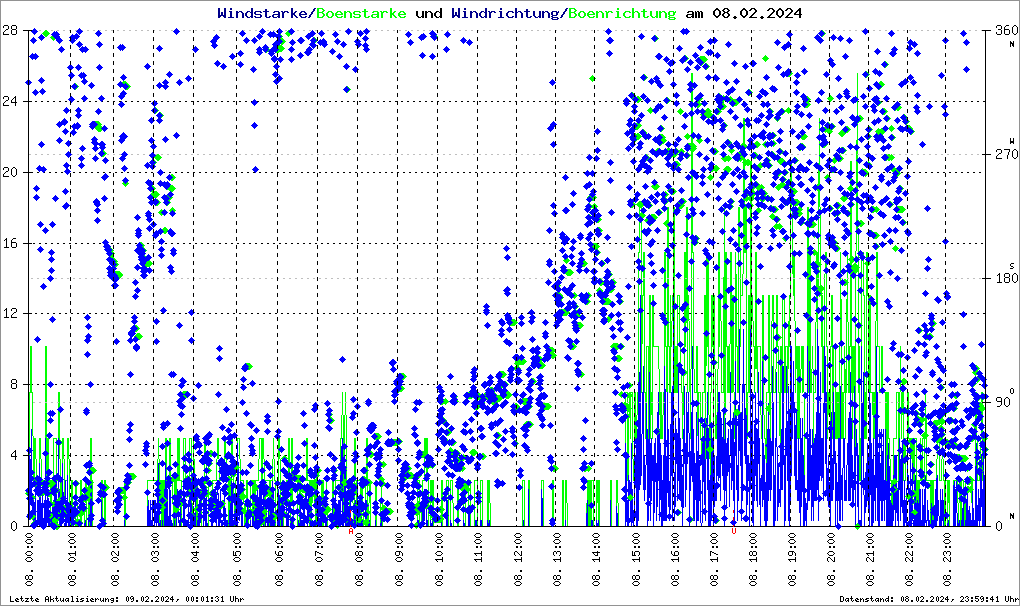Click the green Boenstarke label in the title
Viewport: 1020px width, 606px height.
(362, 14)
